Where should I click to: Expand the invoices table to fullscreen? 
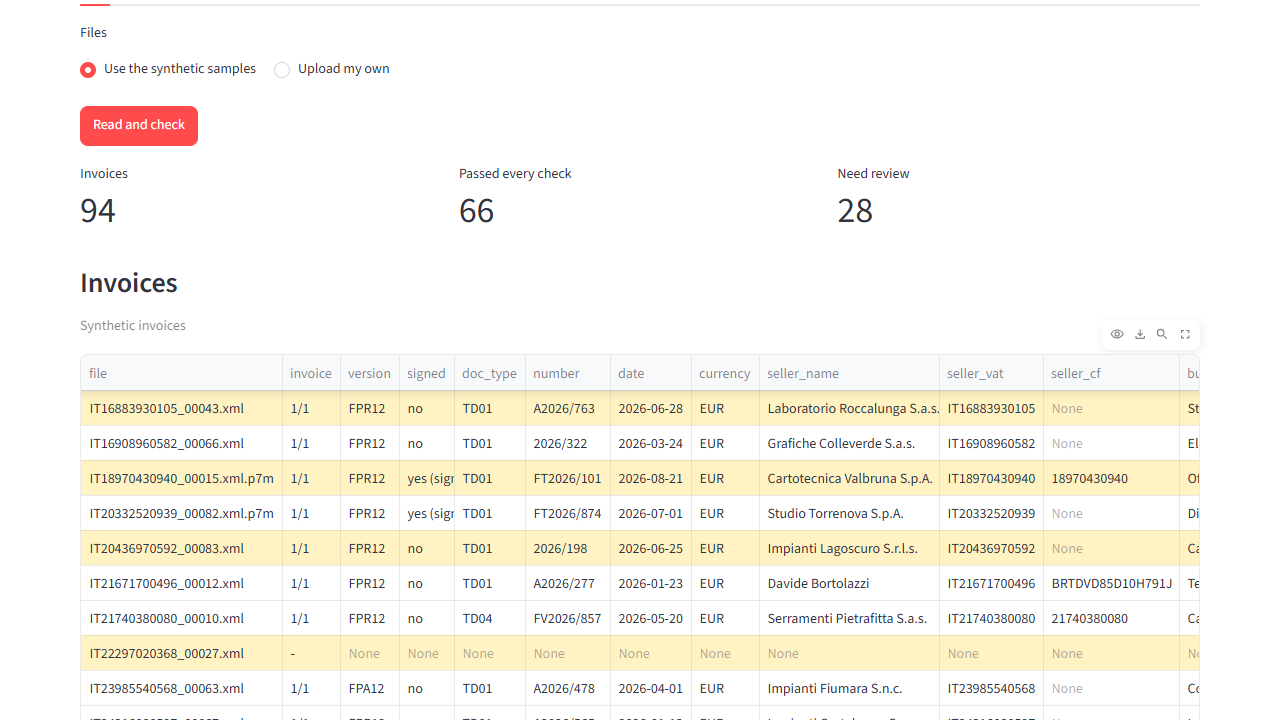tap(1185, 334)
